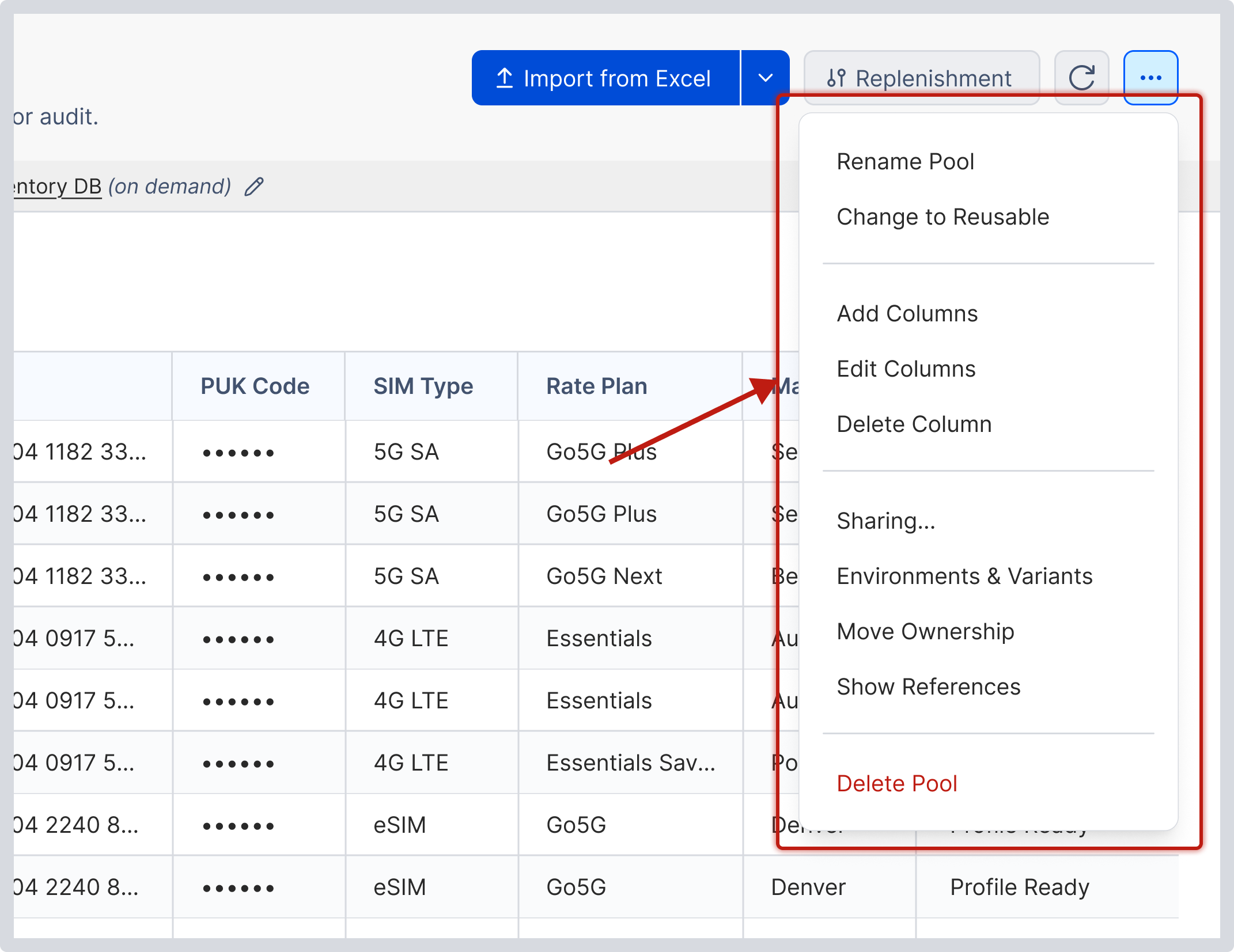
Task: Click the 5G SA cell in Go5G Next row
Action: click(431, 576)
